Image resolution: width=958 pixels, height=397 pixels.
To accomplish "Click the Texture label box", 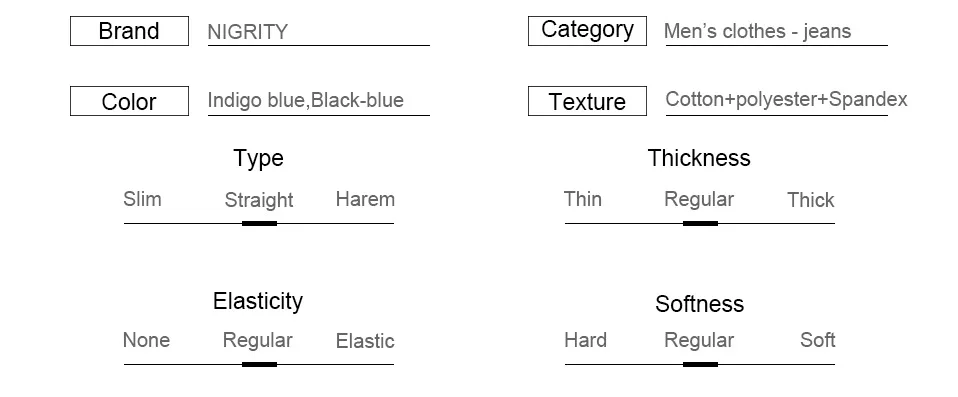I will [x=587, y=101].
